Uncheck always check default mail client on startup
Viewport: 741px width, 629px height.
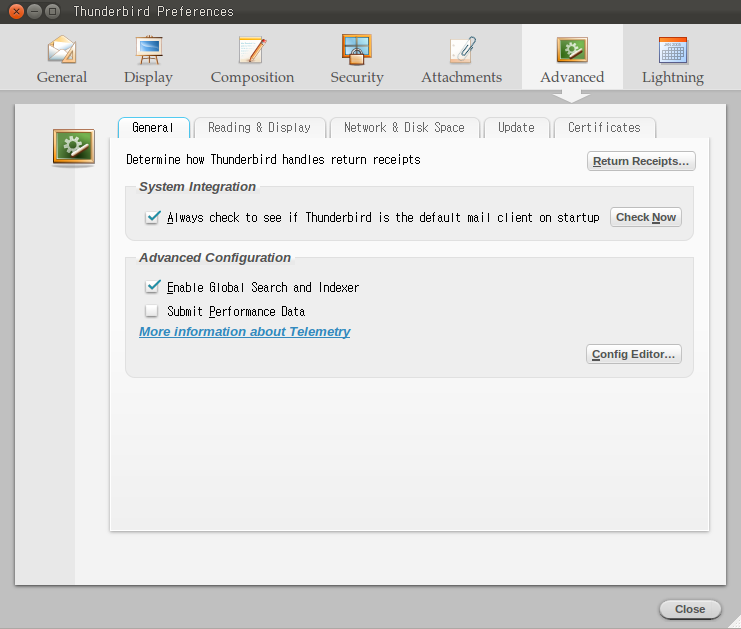click(152, 217)
